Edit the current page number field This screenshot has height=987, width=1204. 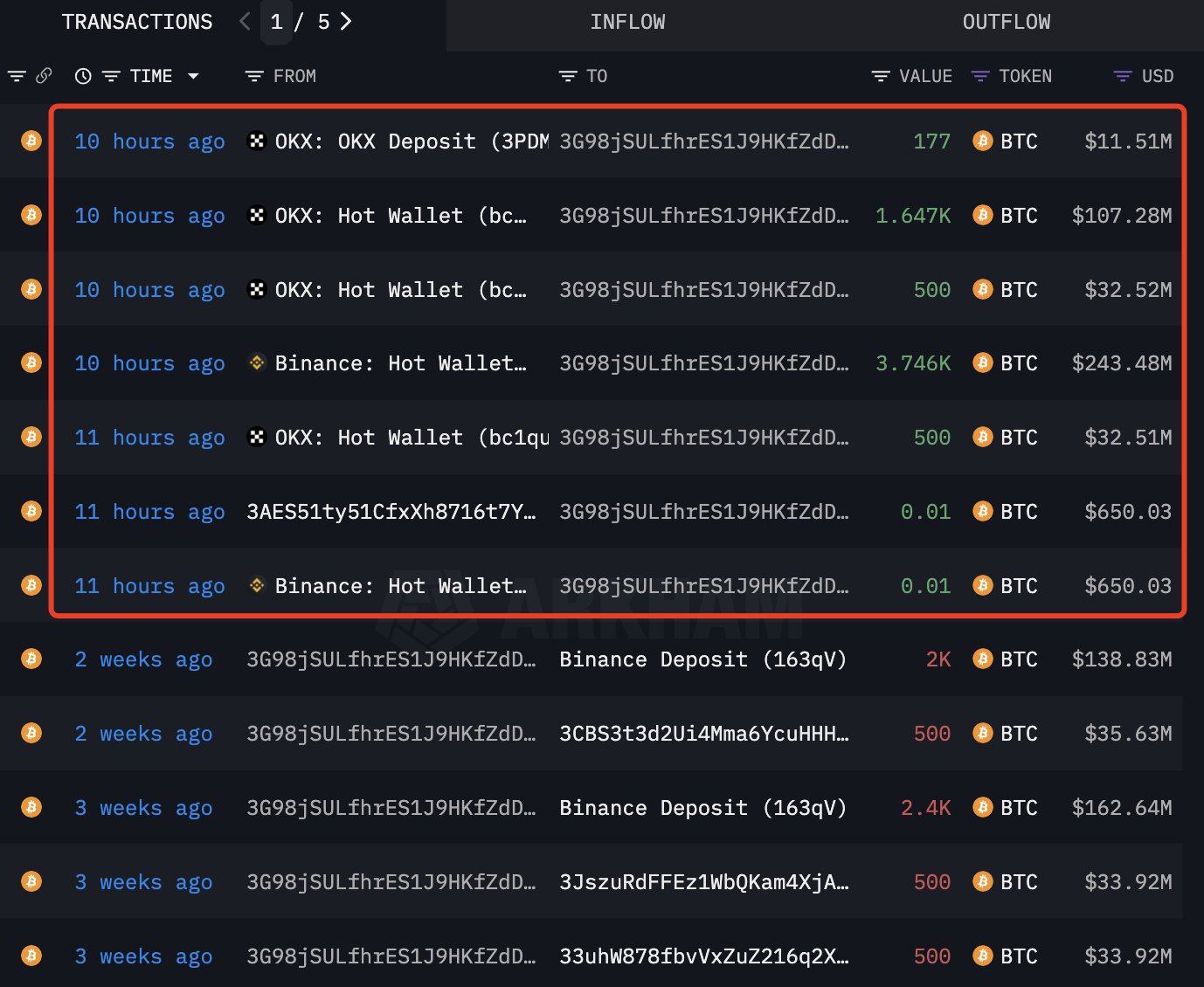tap(277, 22)
